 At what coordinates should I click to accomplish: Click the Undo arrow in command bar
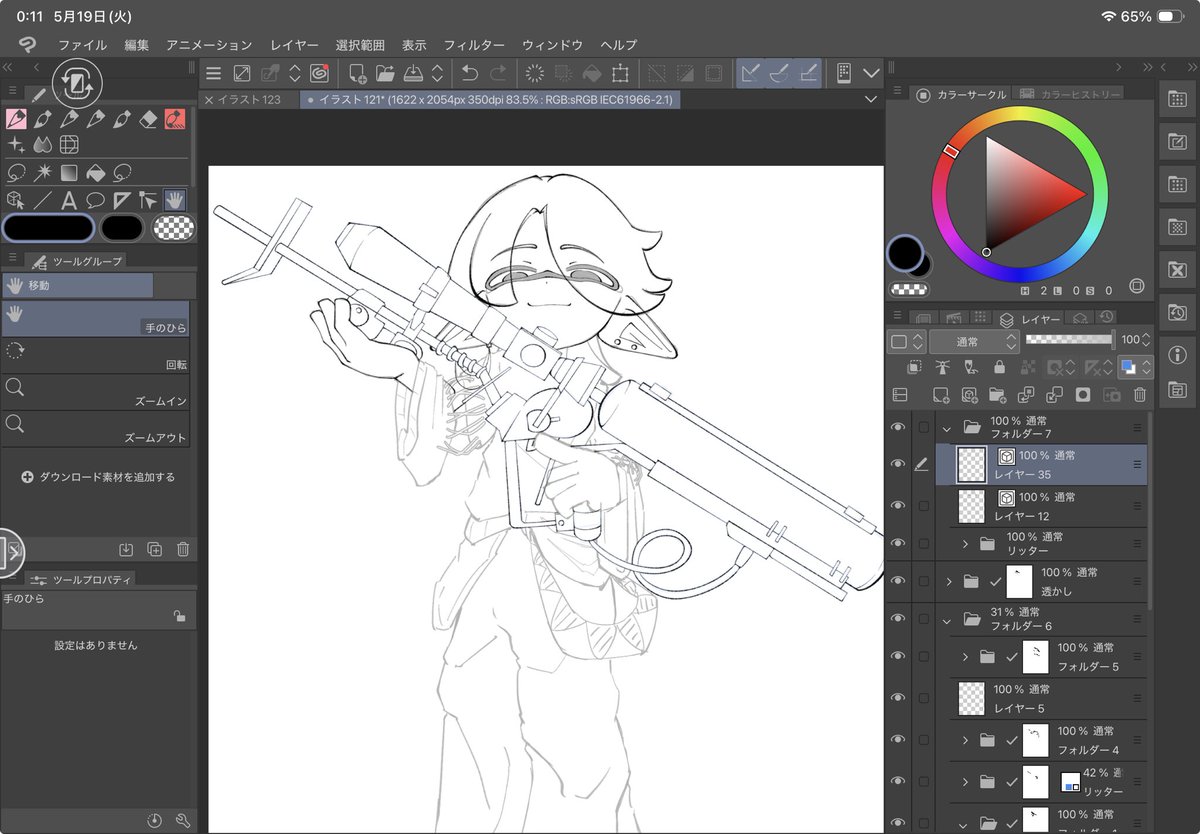469,73
